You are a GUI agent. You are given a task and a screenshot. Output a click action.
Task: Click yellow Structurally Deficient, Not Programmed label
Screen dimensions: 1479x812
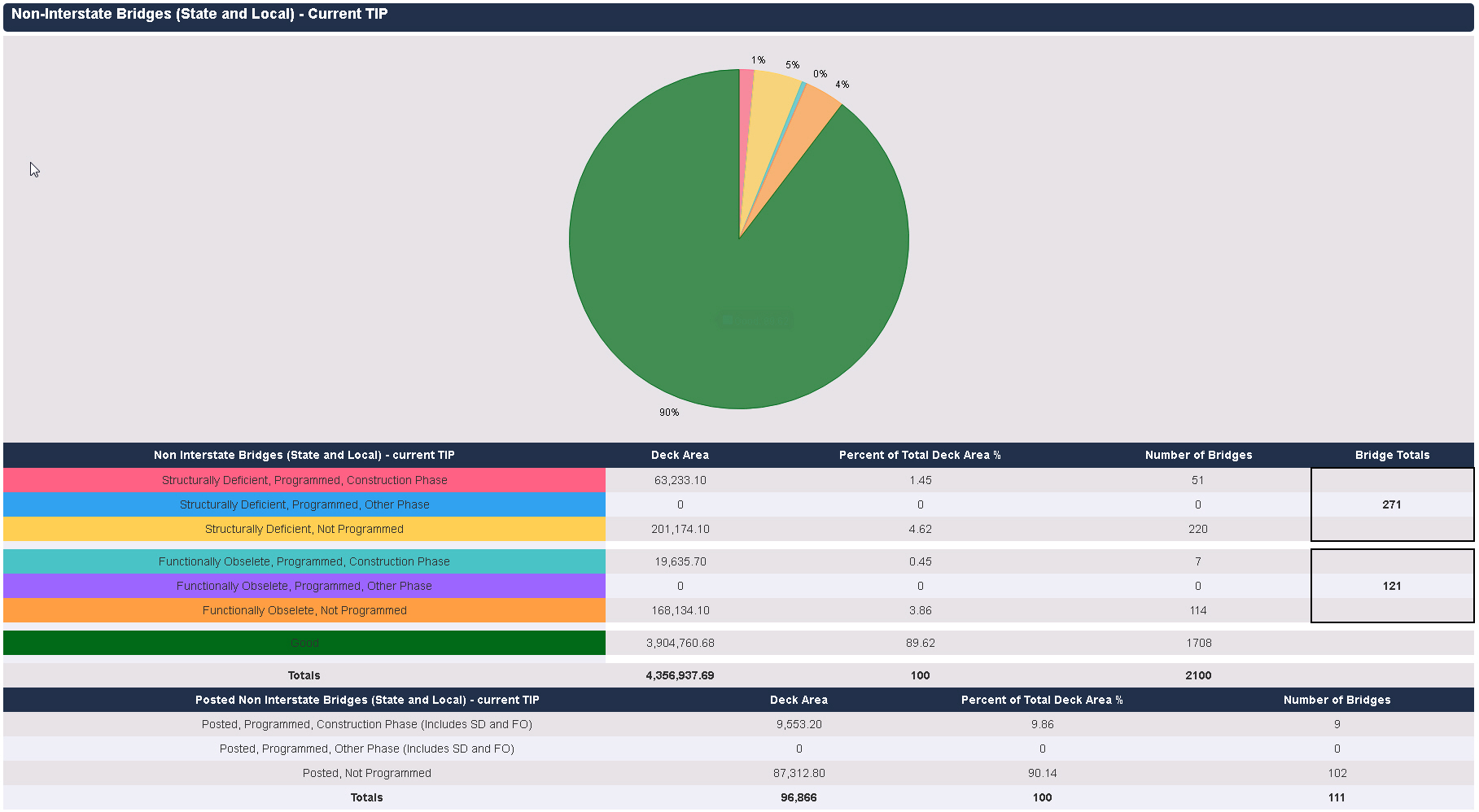304,529
